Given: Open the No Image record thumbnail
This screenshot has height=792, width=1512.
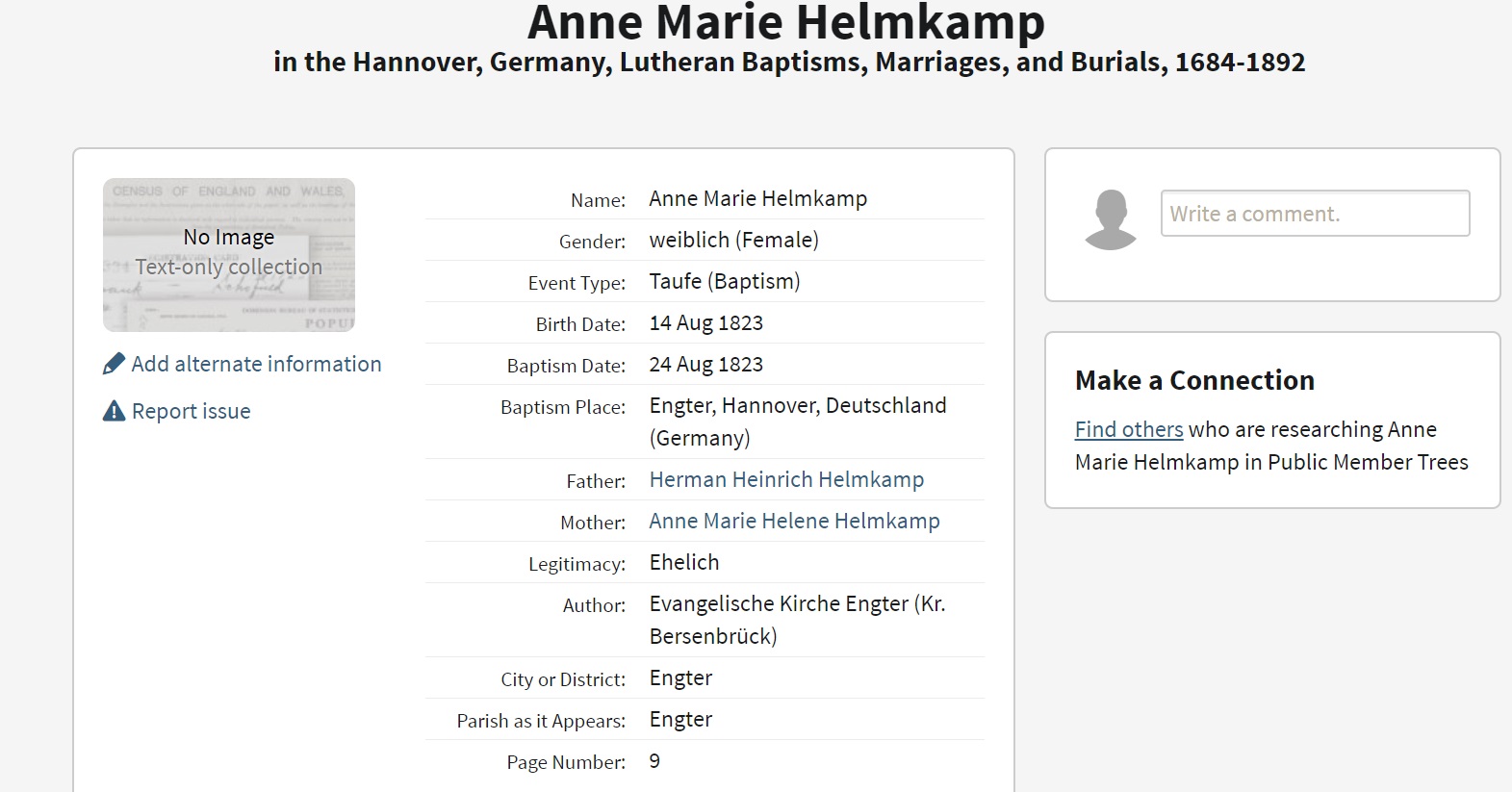Looking at the screenshot, I should click(x=229, y=254).
